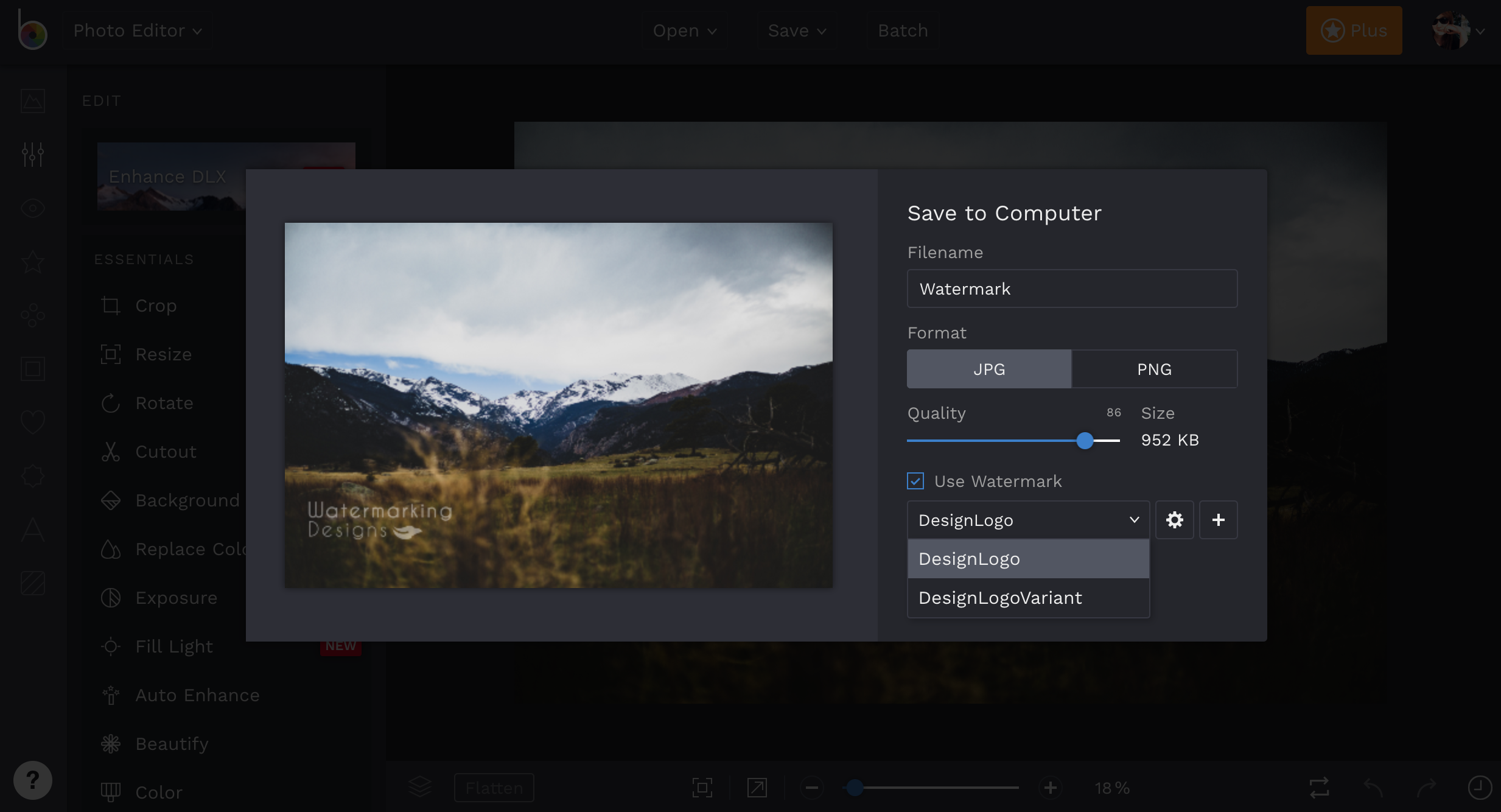Select JPG format
Viewport: 1501px width, 812px height.
(x=989, y=369)
